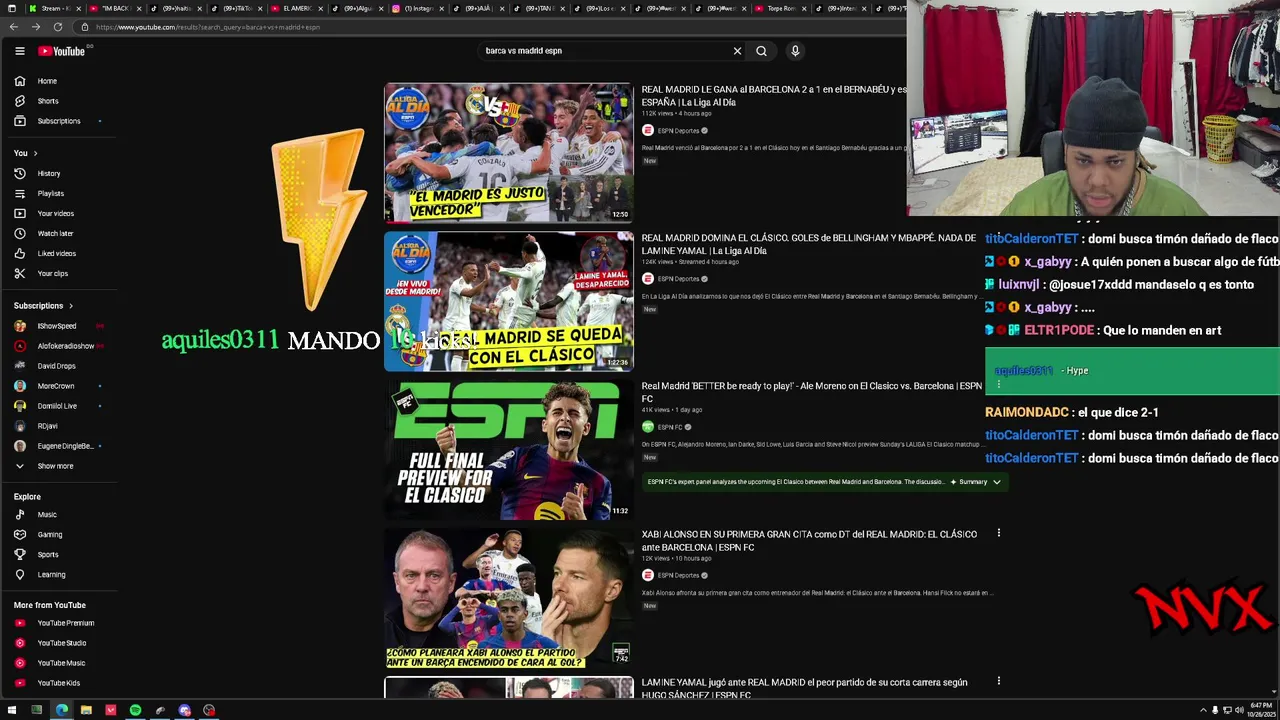Open YouTube Kids link

(60, 683)
